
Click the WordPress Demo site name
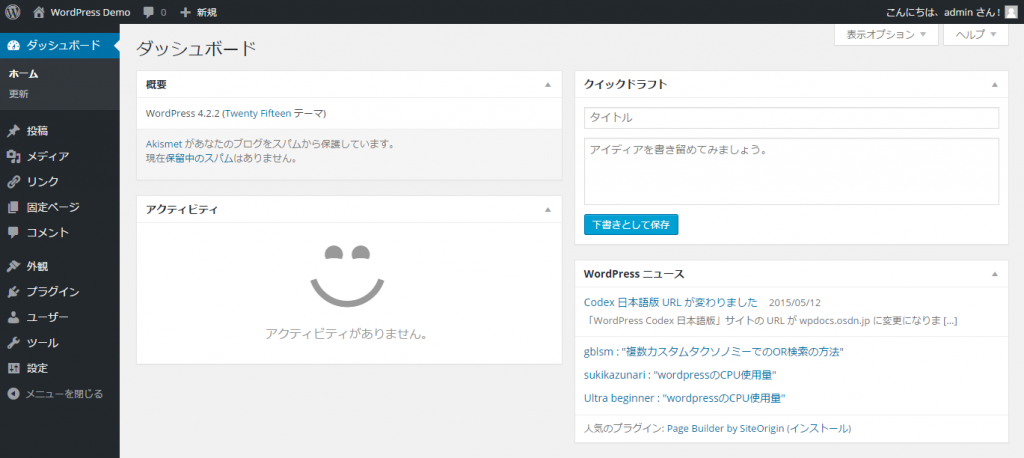point(90,12)
